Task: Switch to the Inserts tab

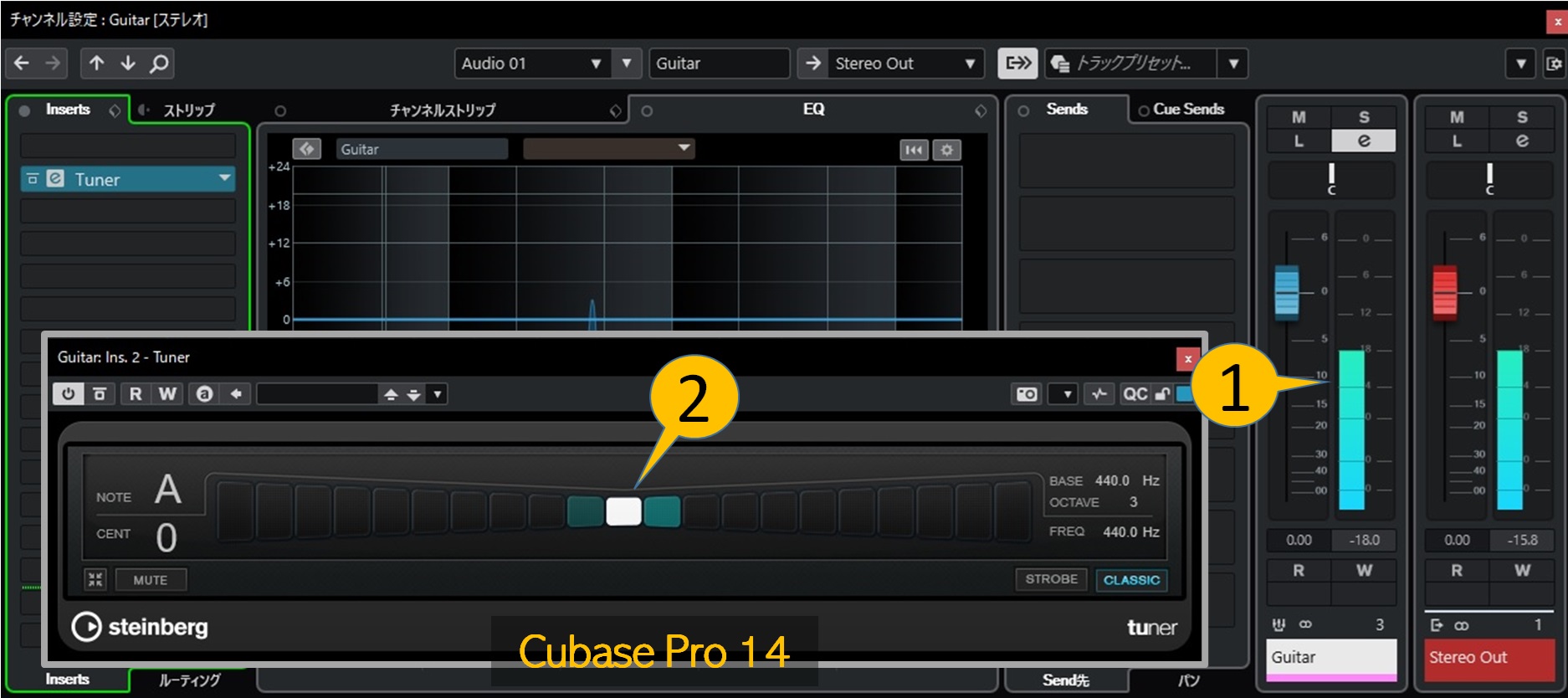Action: pos(68,110)
